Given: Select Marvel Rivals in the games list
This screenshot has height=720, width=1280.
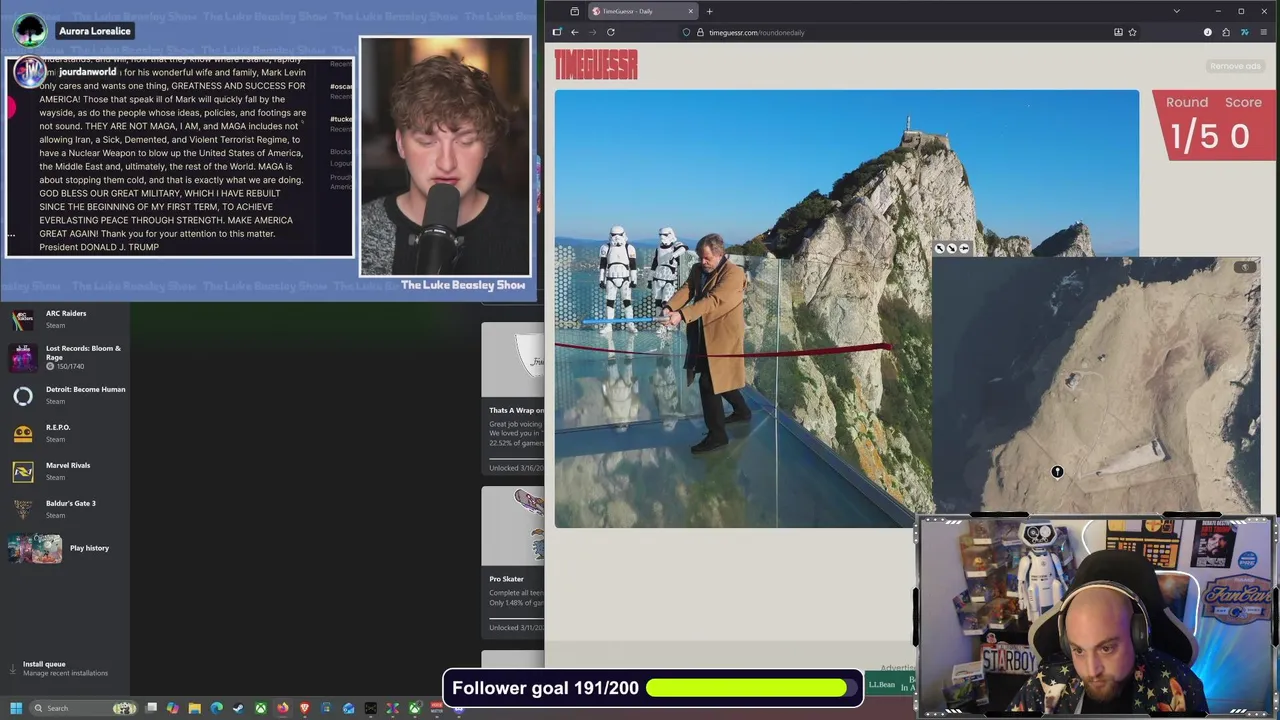Looking at the screenshot, I should [65, 471].
